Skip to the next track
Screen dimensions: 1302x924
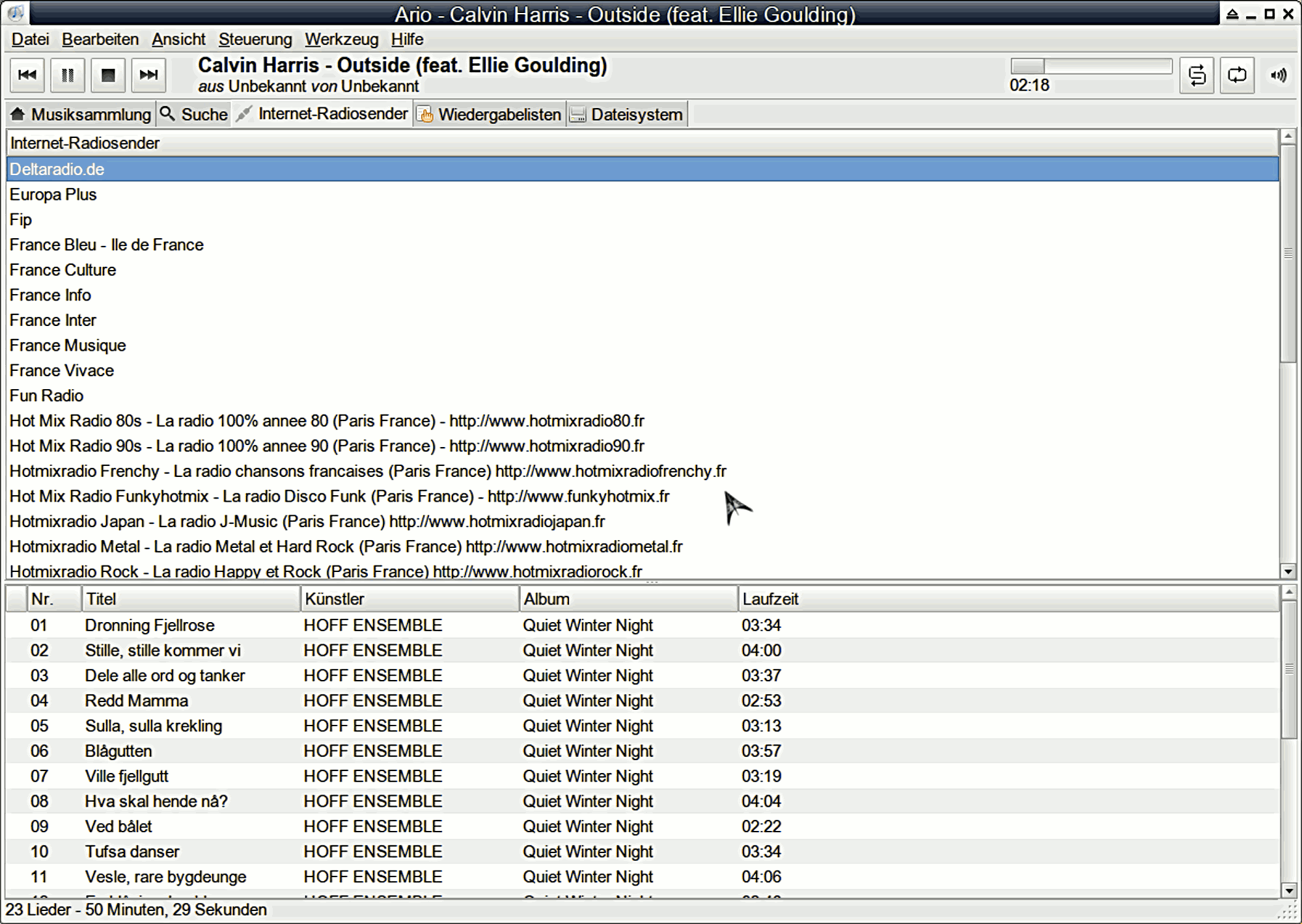[x=148, y=75]
